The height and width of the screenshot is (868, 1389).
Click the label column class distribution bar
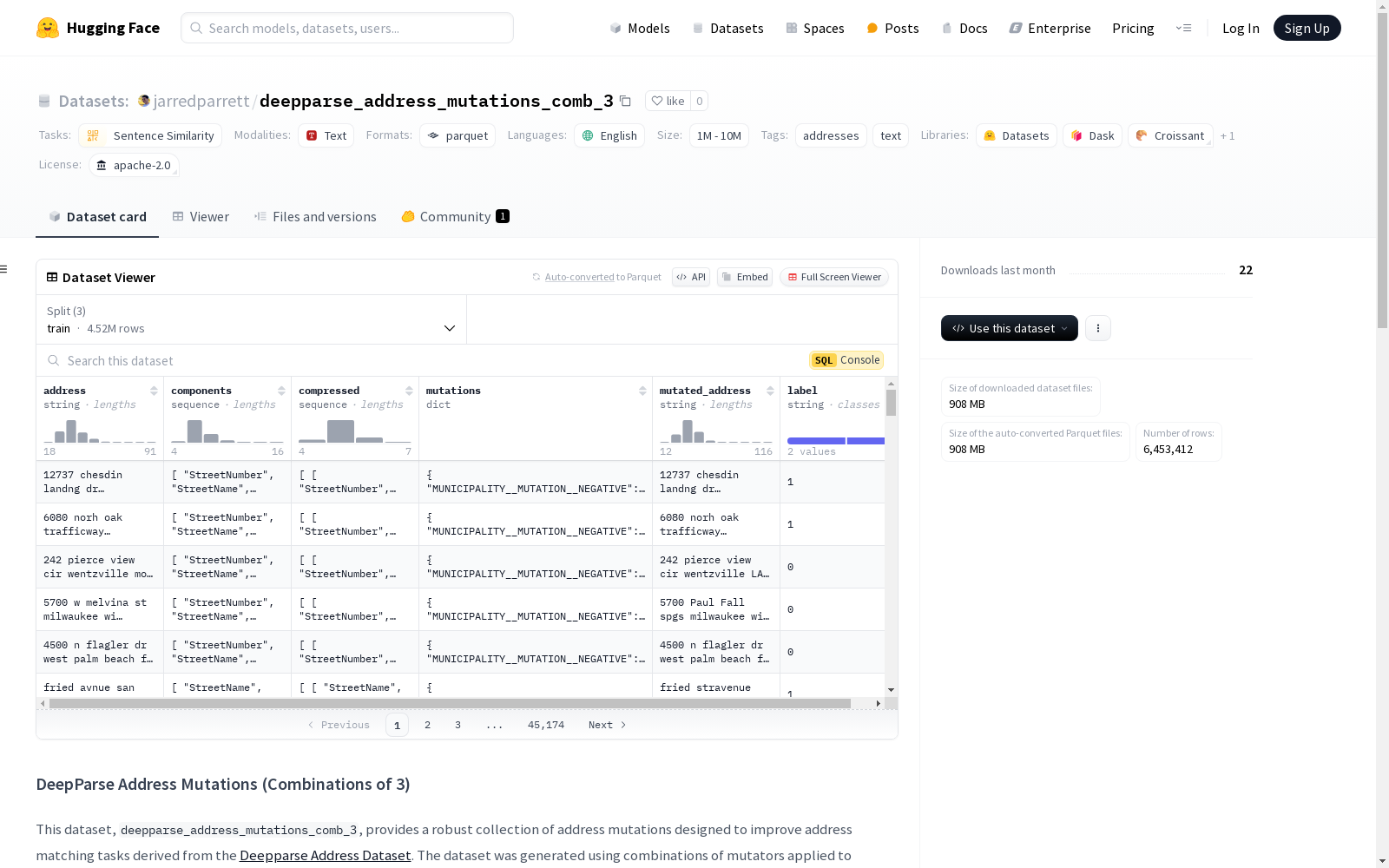836,441
